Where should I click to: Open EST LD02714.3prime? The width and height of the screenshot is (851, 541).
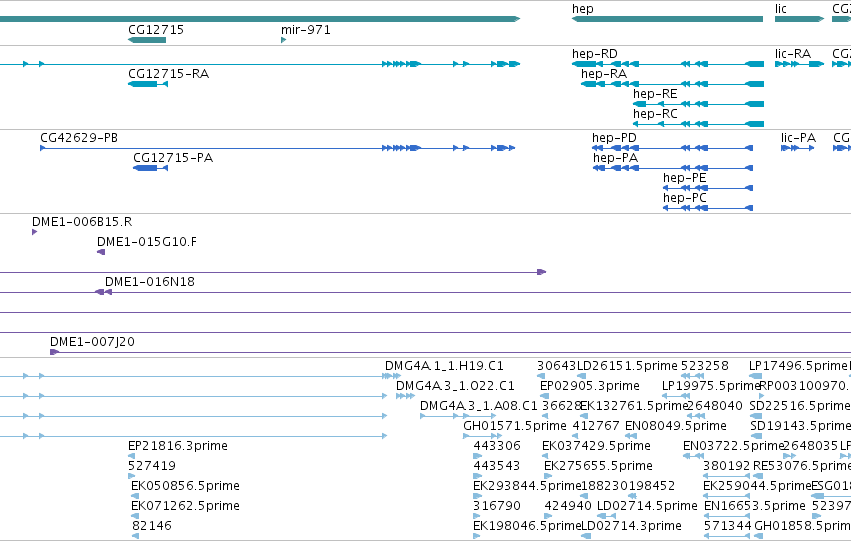pos(631,526)
